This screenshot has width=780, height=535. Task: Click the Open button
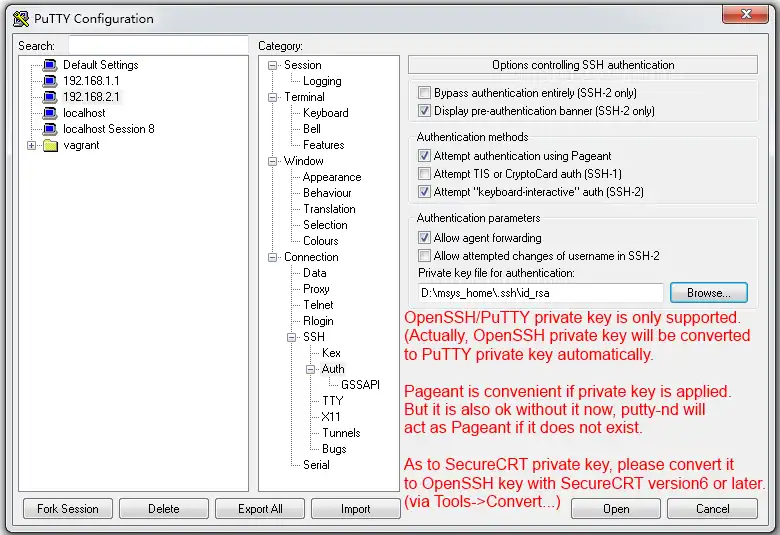616,509
